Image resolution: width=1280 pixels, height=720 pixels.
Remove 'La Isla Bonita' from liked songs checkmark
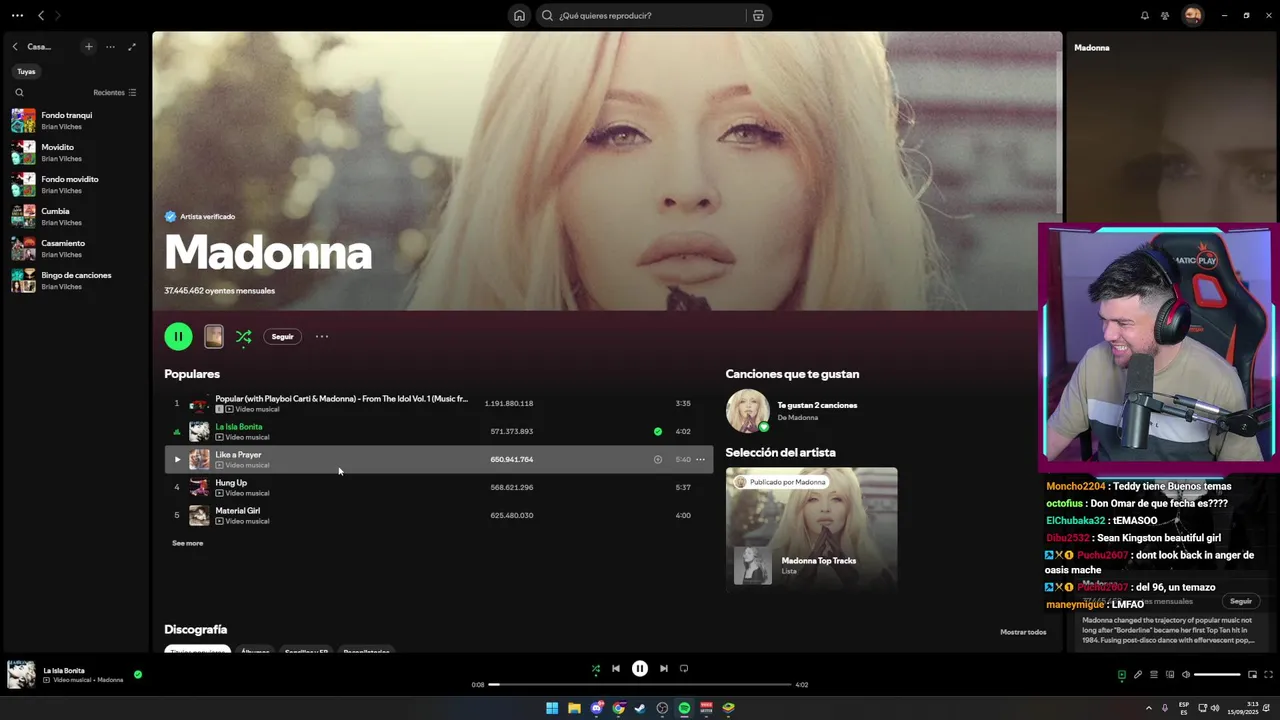coord(657,431)
